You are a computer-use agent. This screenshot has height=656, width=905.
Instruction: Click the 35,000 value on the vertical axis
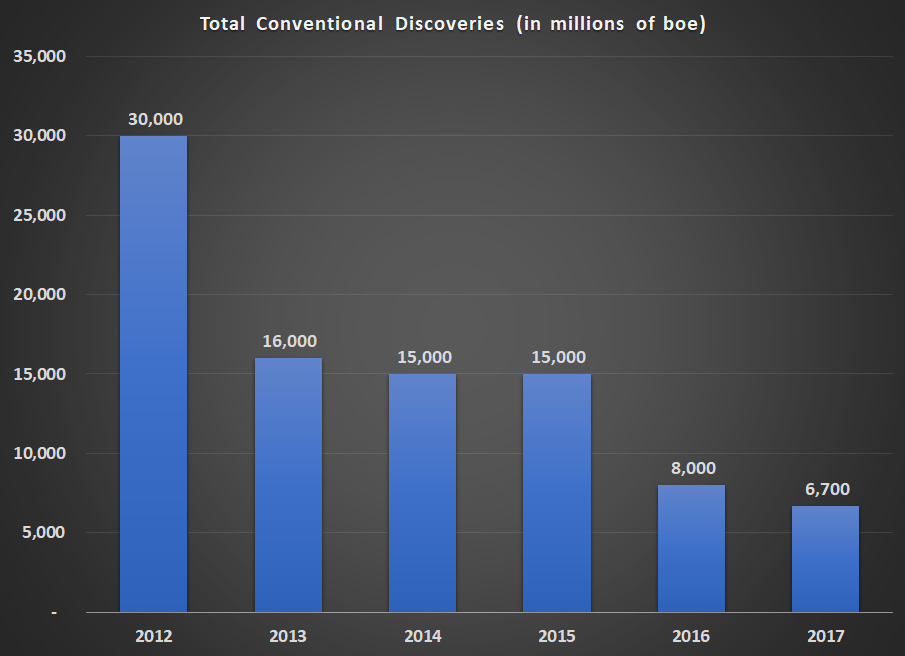[x=41, y=56]
